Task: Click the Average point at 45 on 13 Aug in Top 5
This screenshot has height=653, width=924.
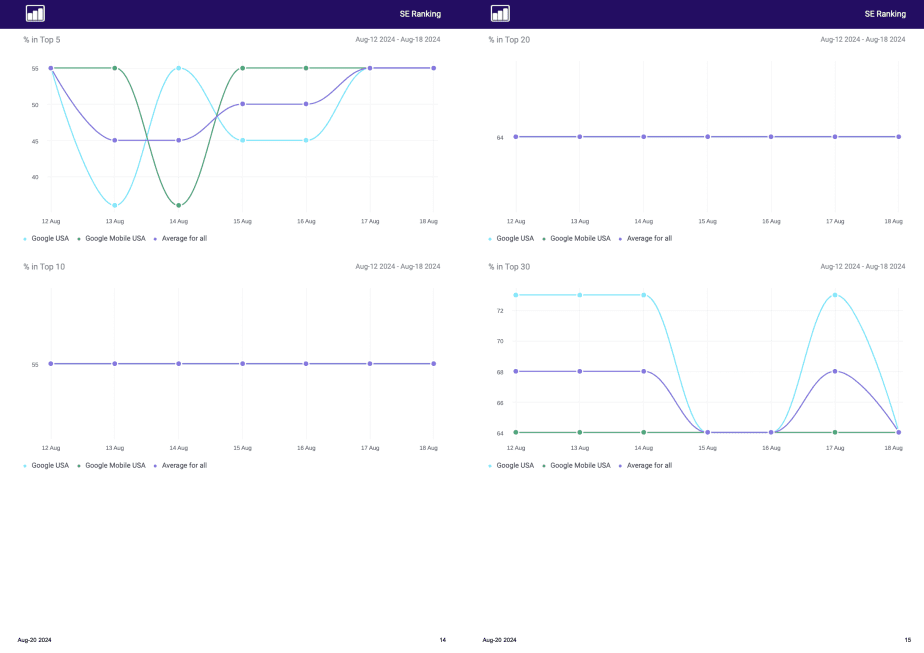Action: pyautogui.click(x=115, y=140)
